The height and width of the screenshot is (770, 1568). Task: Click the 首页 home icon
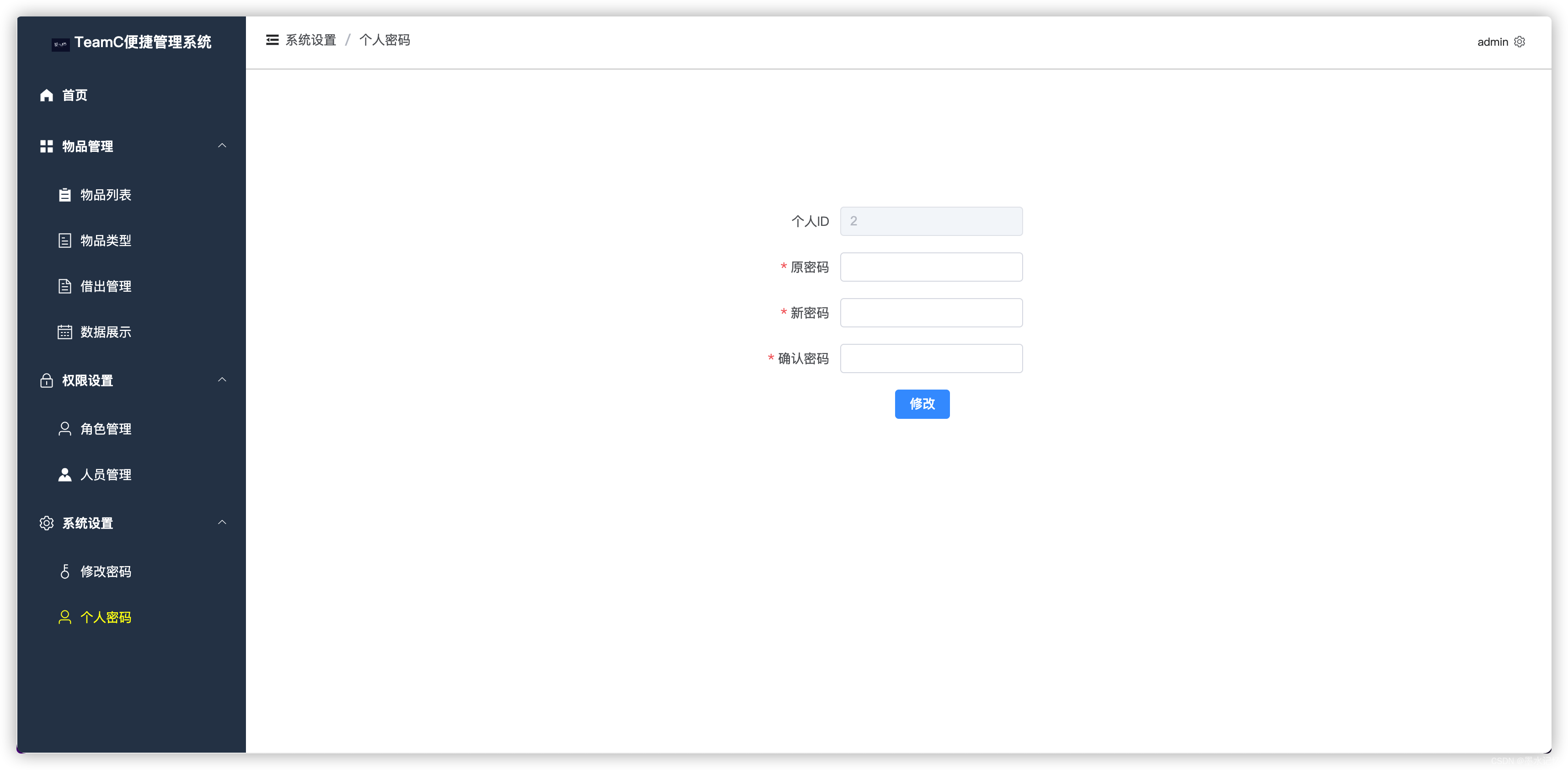[x=46, y=96]
